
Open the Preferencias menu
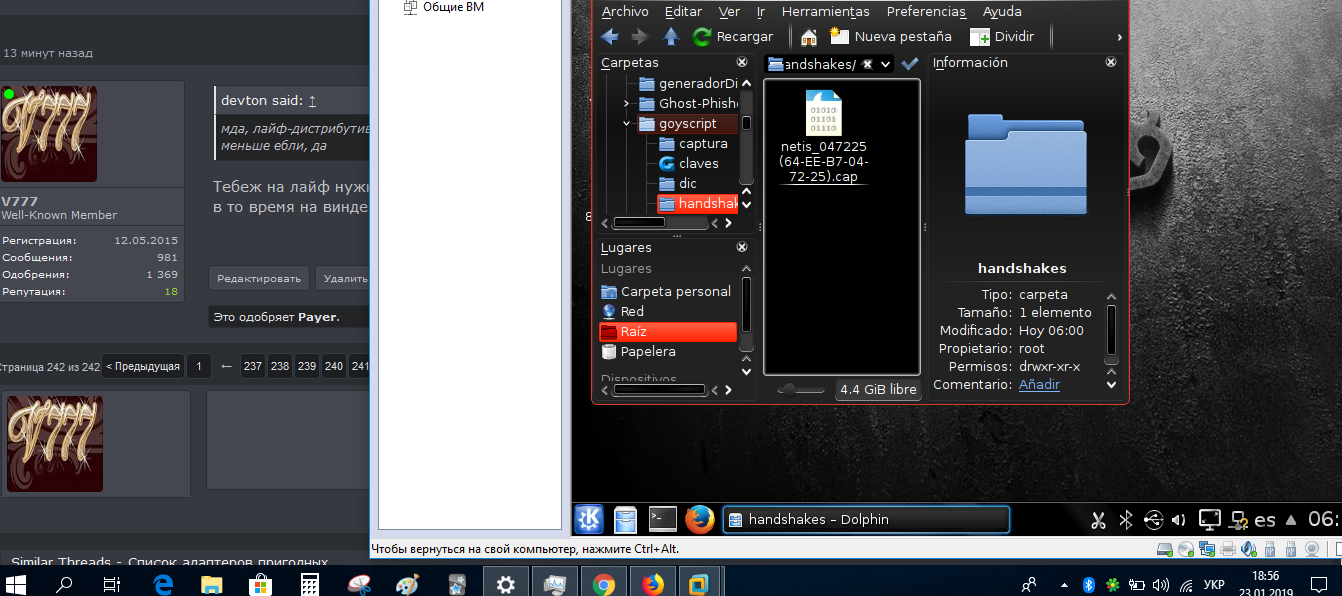(x=926, y=12)
